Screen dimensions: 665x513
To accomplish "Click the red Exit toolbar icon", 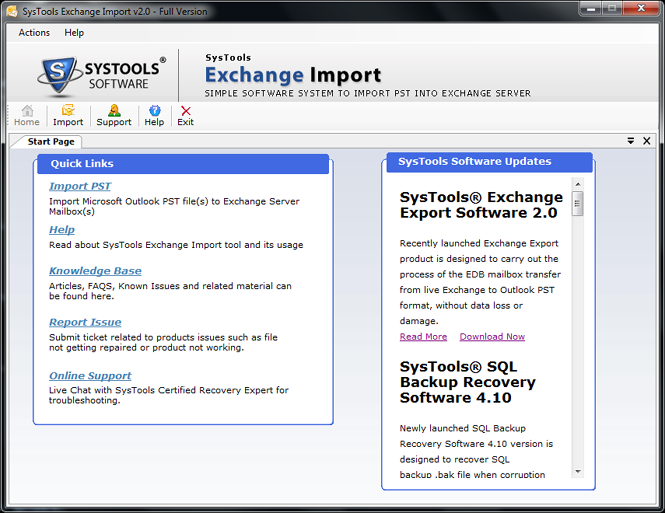I will 185,115.
